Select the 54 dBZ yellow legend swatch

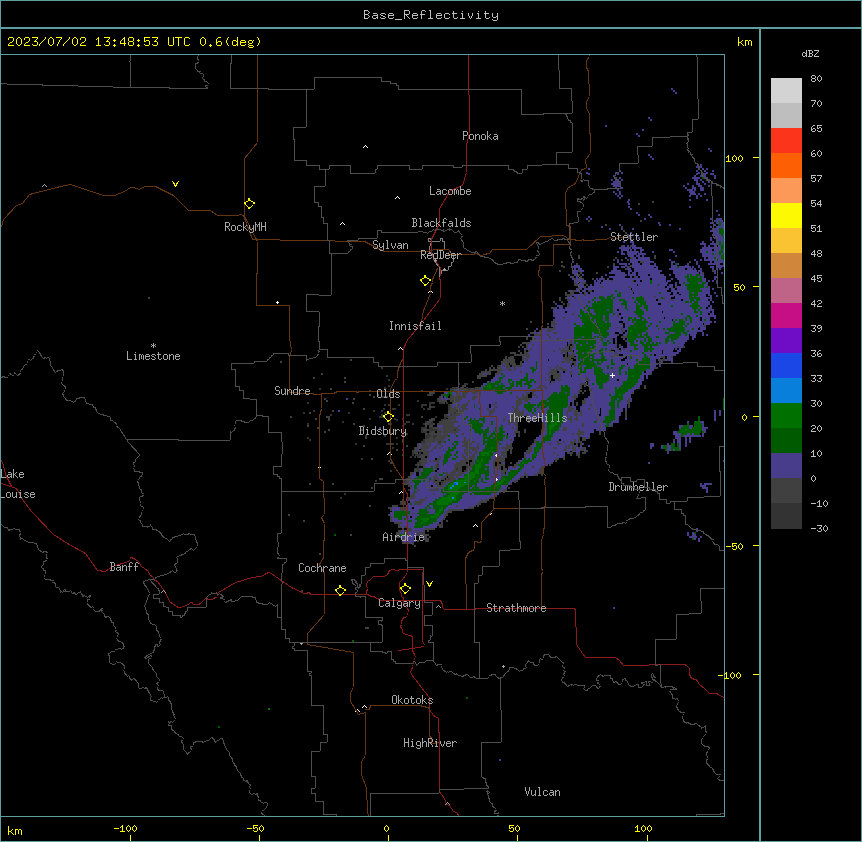click(x=786, y=215)
